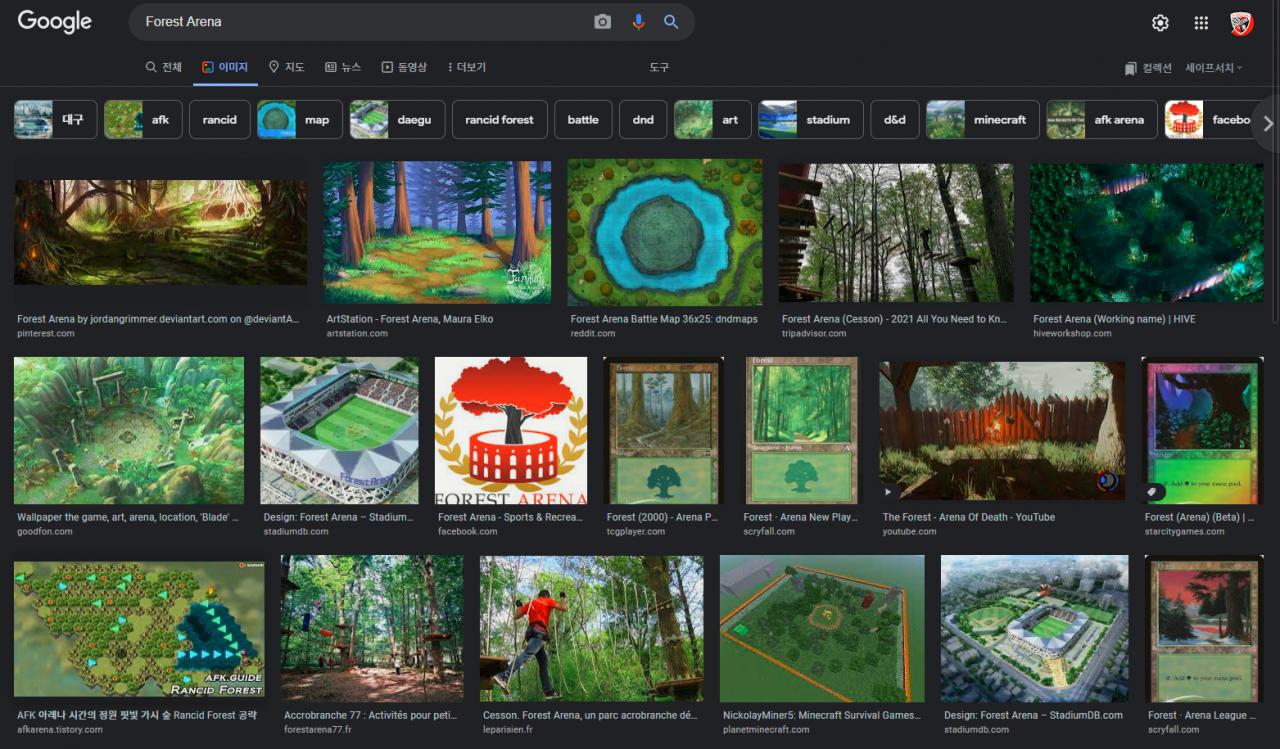Click the afkarena.tistory.com source text
This screenshot has height=749, width=1280.
60,729
